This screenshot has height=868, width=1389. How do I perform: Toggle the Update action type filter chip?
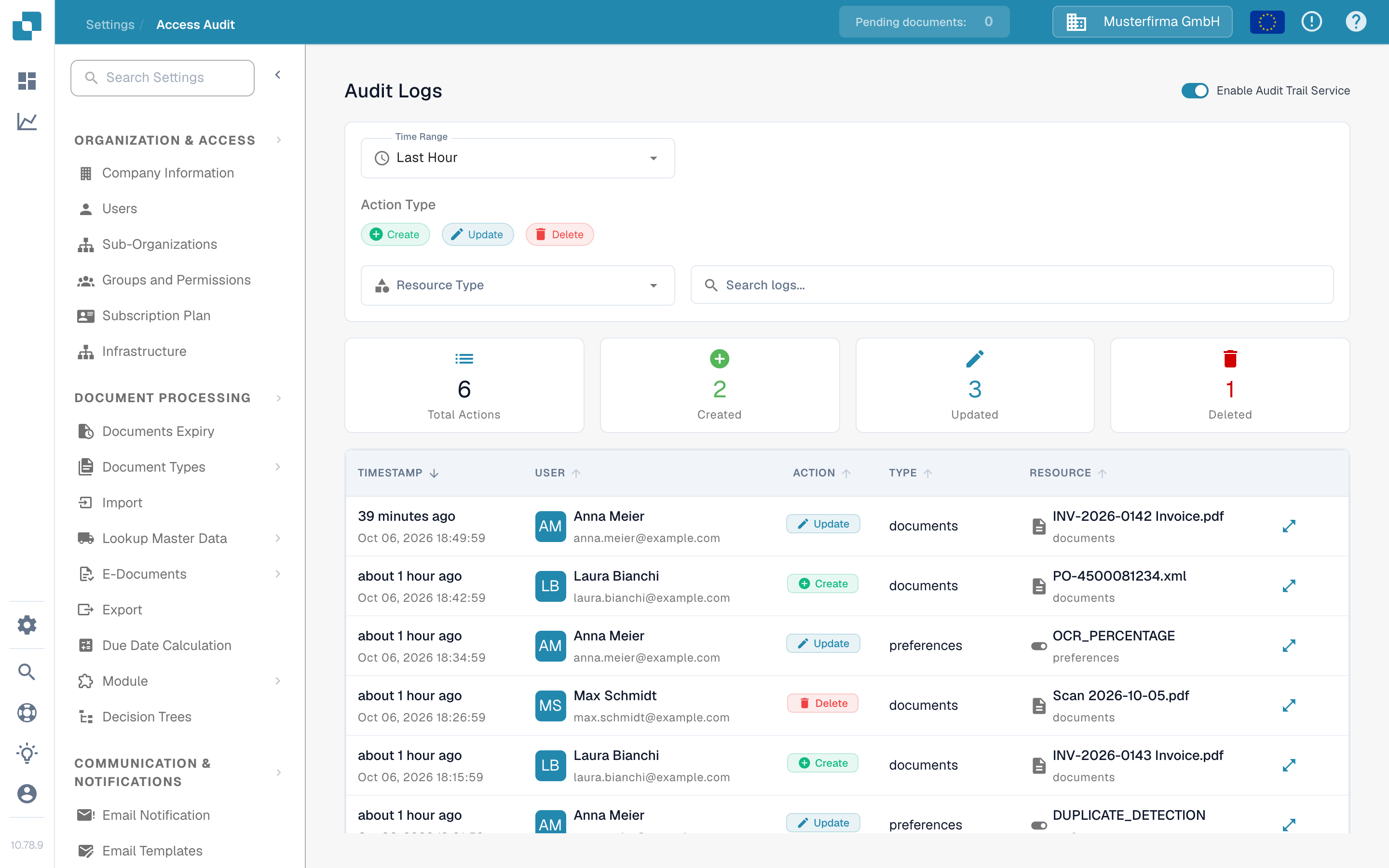coord(477,234)
